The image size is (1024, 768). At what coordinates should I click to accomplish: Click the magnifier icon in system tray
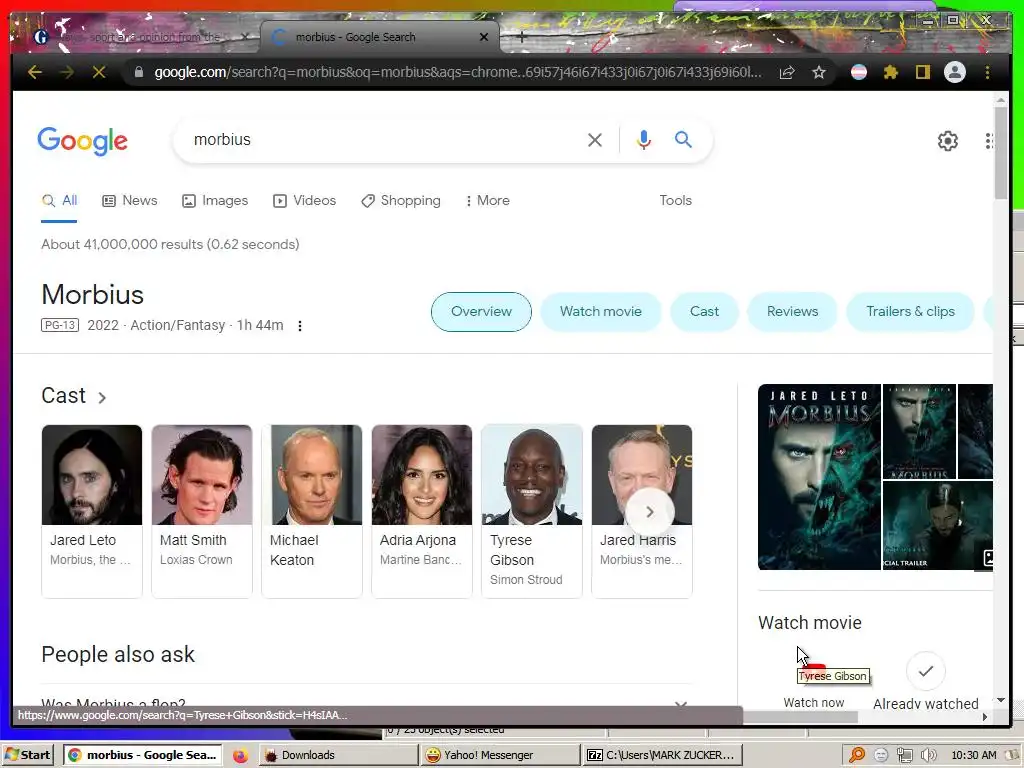[x=856, y=755]
